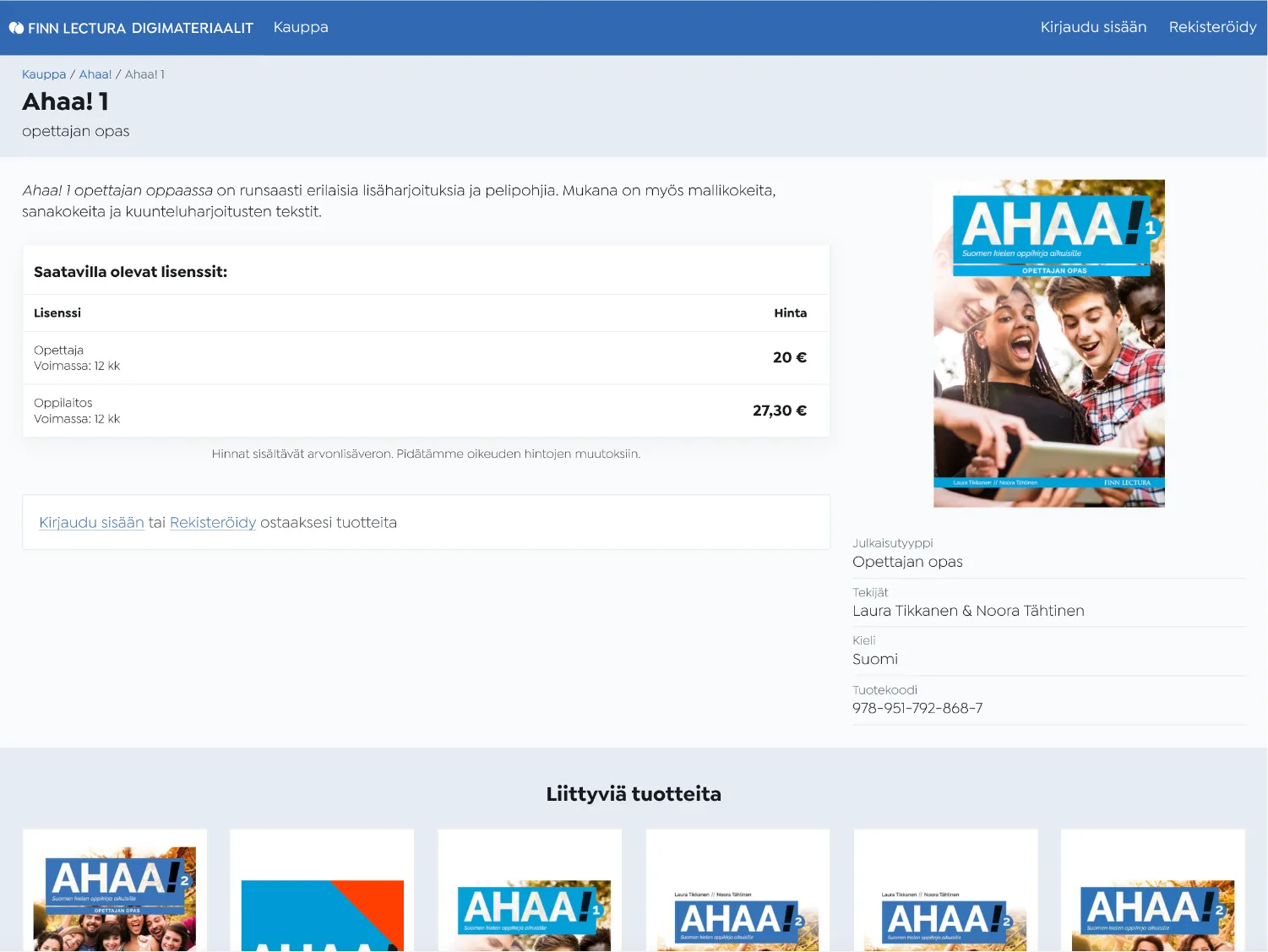Open the second related product with blue-orange cover
The image size is (1268, 952).
tap(322, 891)
